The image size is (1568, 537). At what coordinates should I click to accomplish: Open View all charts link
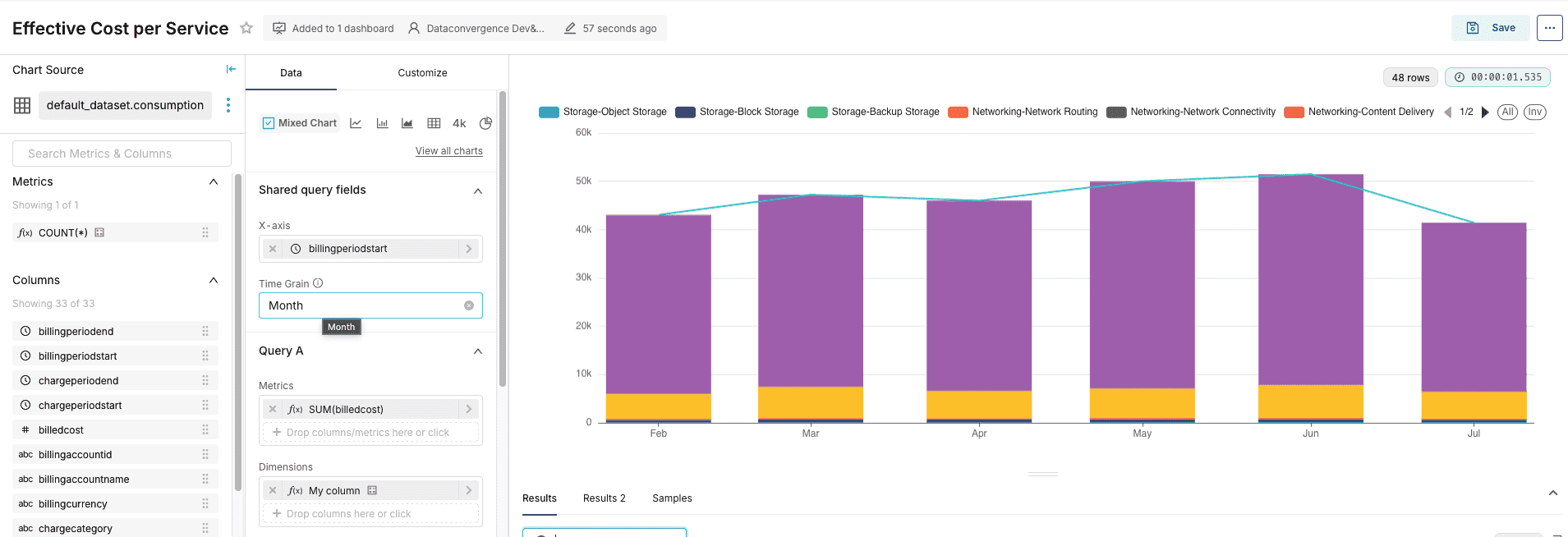(x=449, y=151)
